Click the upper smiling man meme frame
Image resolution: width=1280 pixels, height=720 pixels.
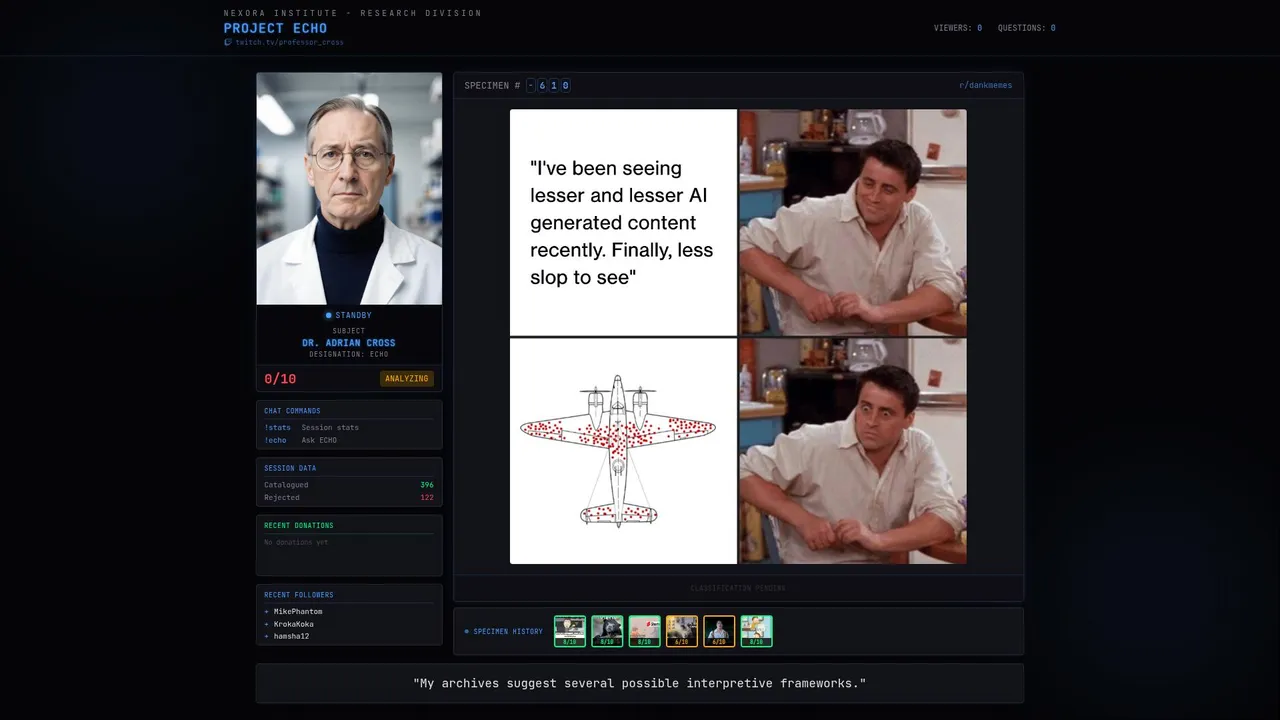pos(853,222)
